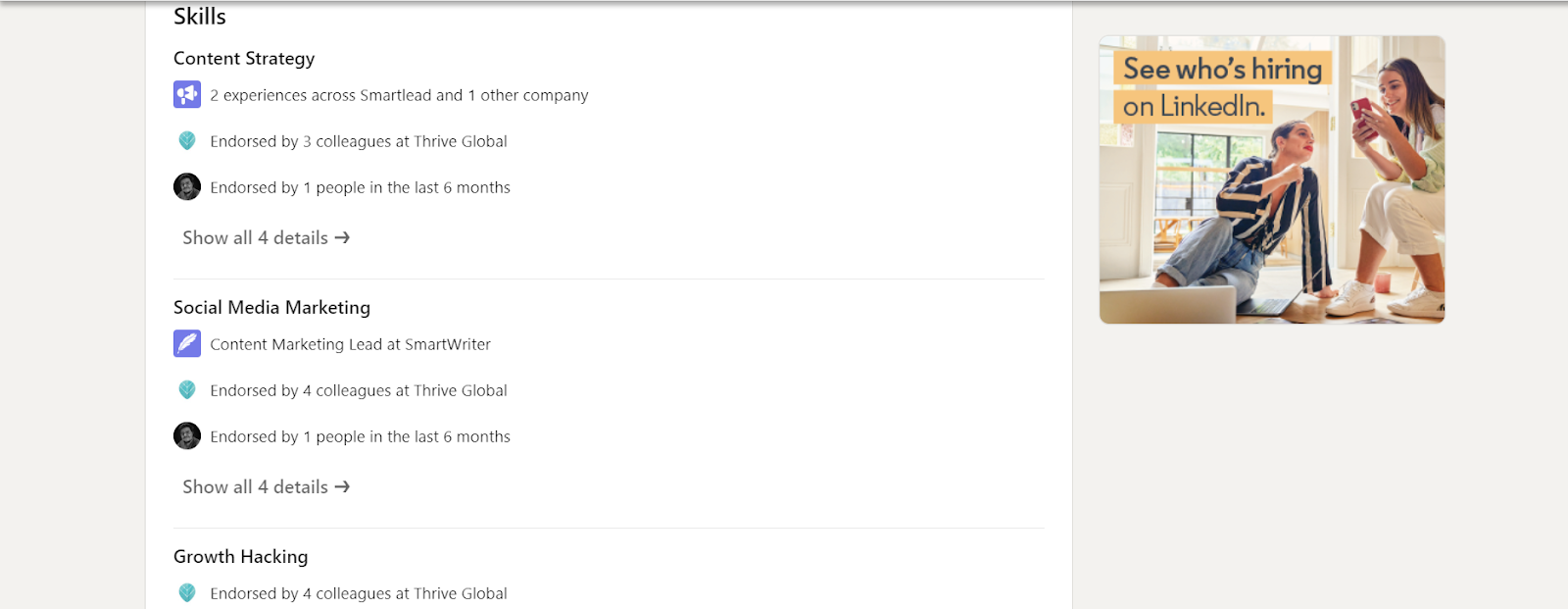Click "Content Marketing Lead at SmartWriter" entry
This screenshot has height=609, width=1568.
[350, 344]
